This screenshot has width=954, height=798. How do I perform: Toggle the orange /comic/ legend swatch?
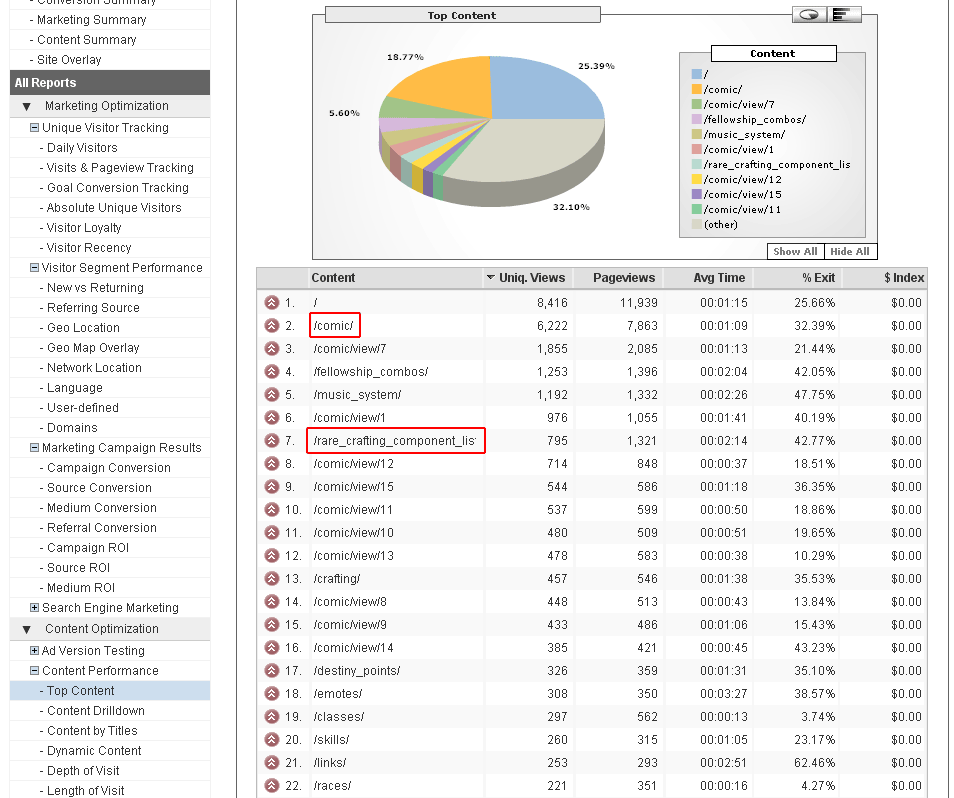coord(697,89)
